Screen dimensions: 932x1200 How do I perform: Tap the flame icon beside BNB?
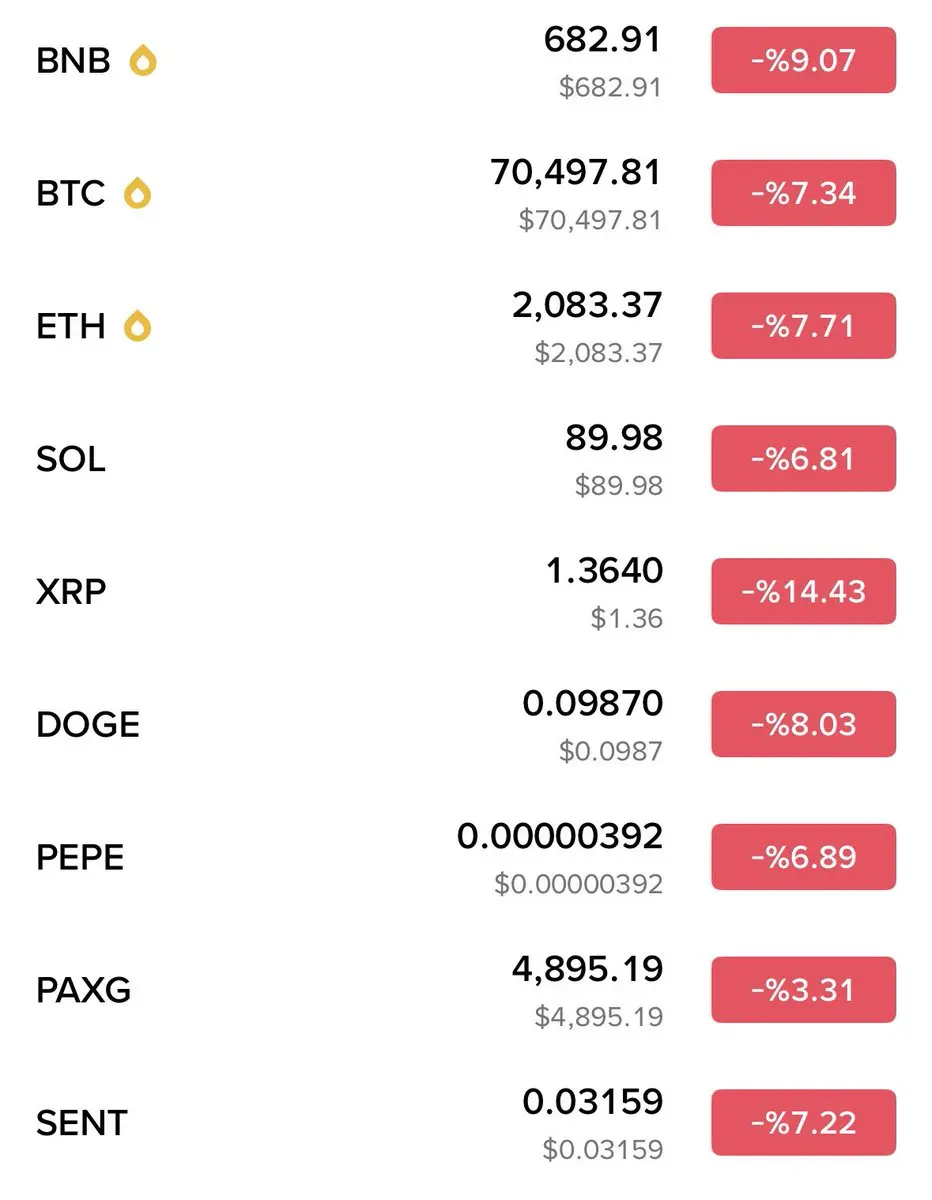tap(143, 62)
